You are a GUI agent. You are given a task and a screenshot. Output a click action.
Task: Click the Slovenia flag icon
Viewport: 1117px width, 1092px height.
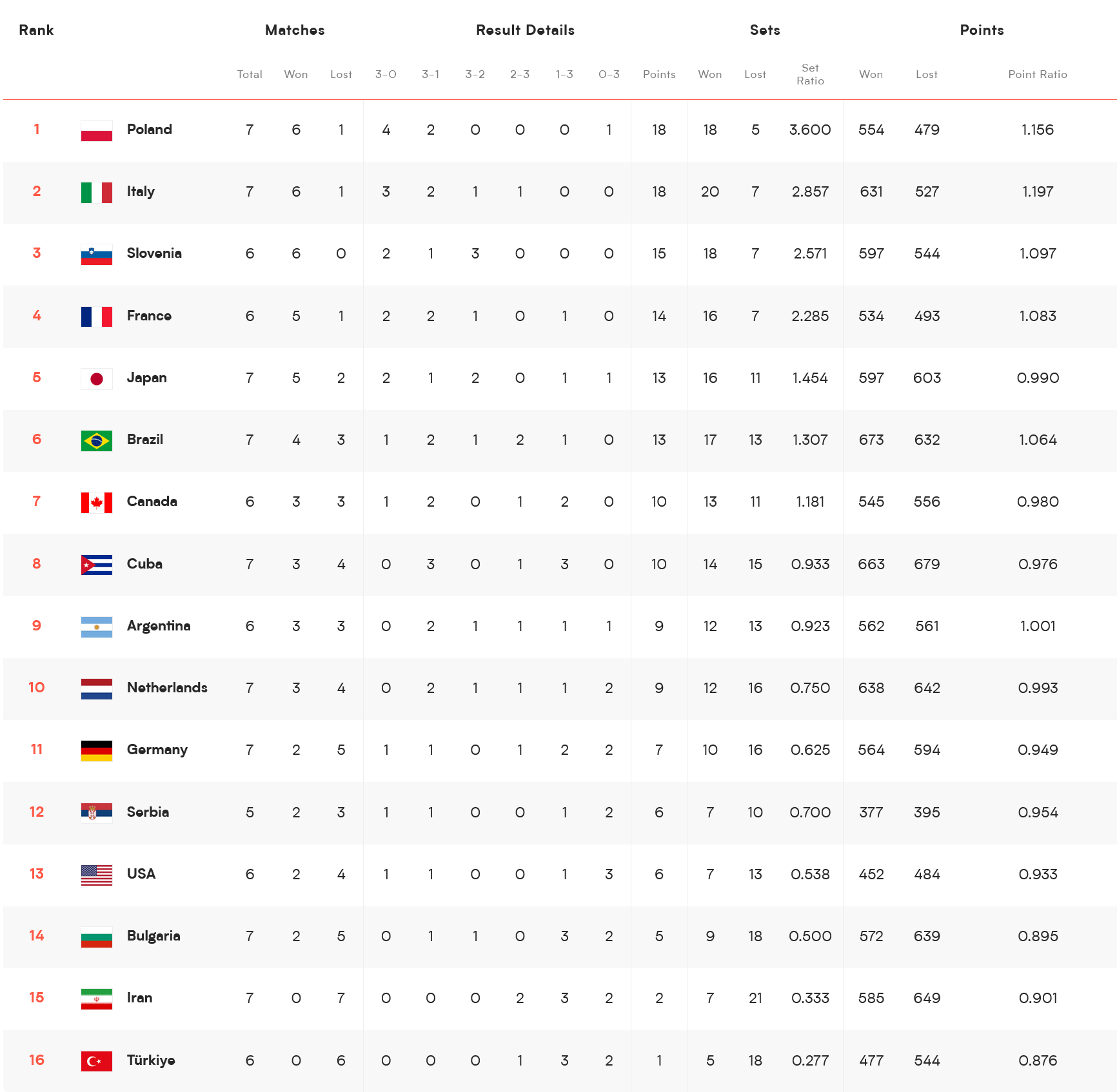(97, 254)
